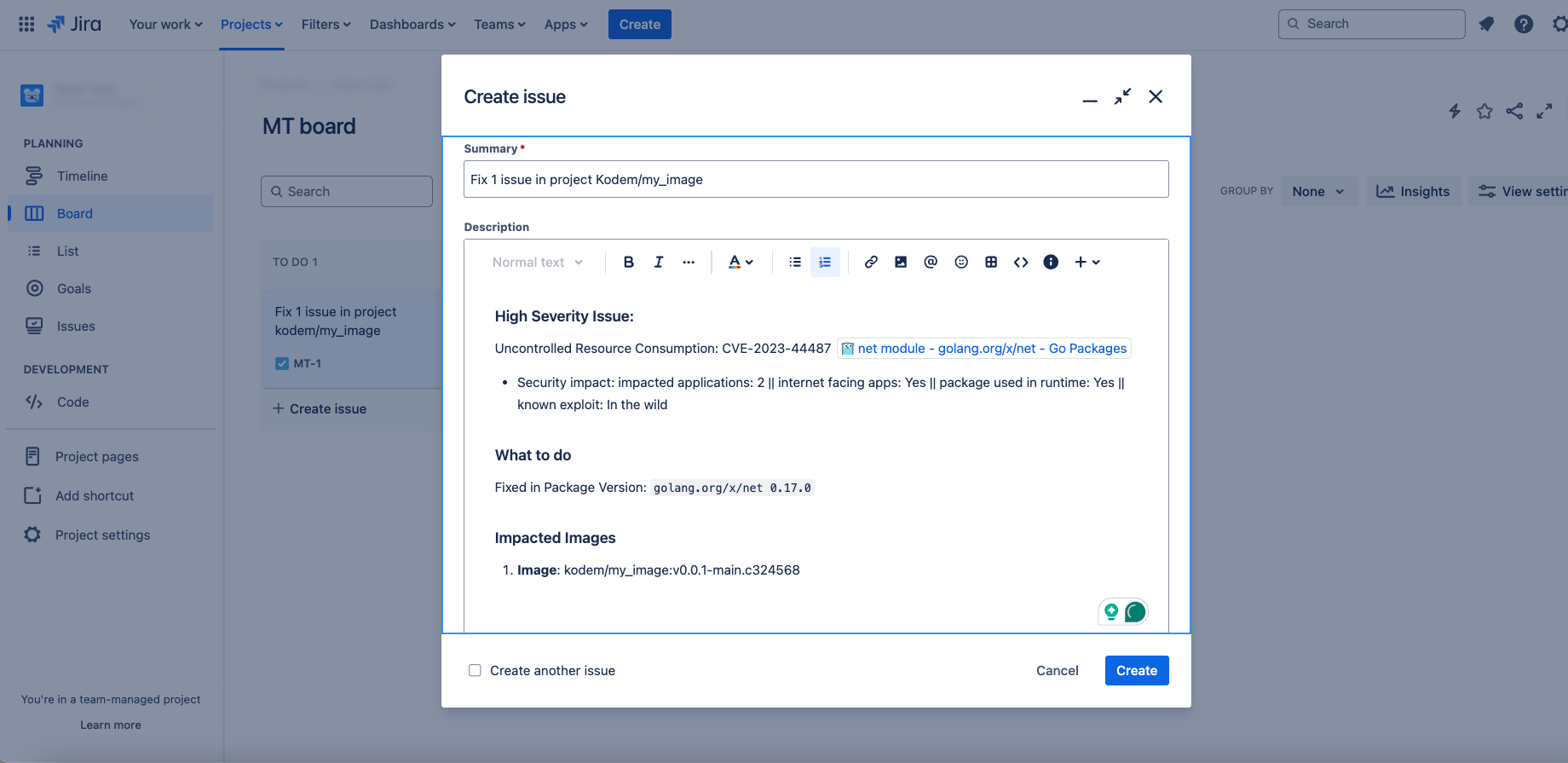
Task: Open Issues in the sidebar
Action: [x=111, y=326]
